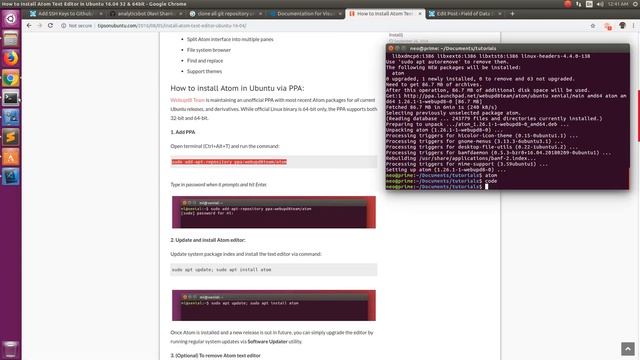This screenshot has height=360, width=640.
Task: Open the Chrome profile avatar
Action: click(622, 26)
